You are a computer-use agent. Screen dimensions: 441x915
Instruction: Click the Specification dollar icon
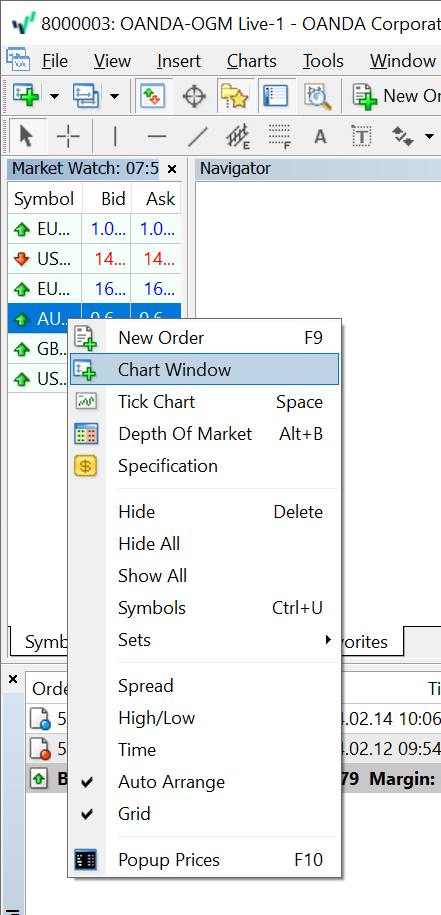[86, 466]
